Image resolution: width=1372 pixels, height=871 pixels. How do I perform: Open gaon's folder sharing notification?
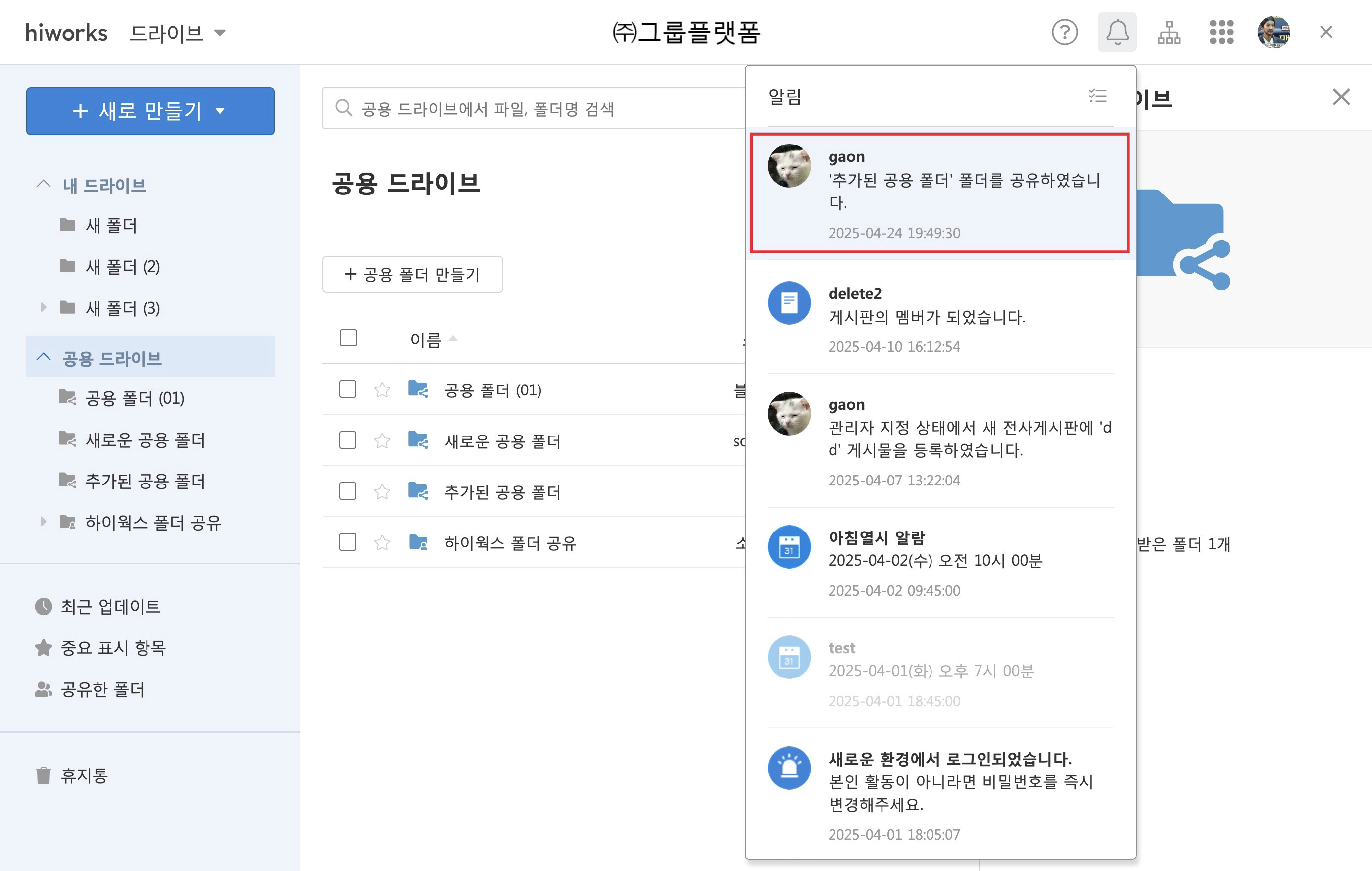(x=940, y=193)
